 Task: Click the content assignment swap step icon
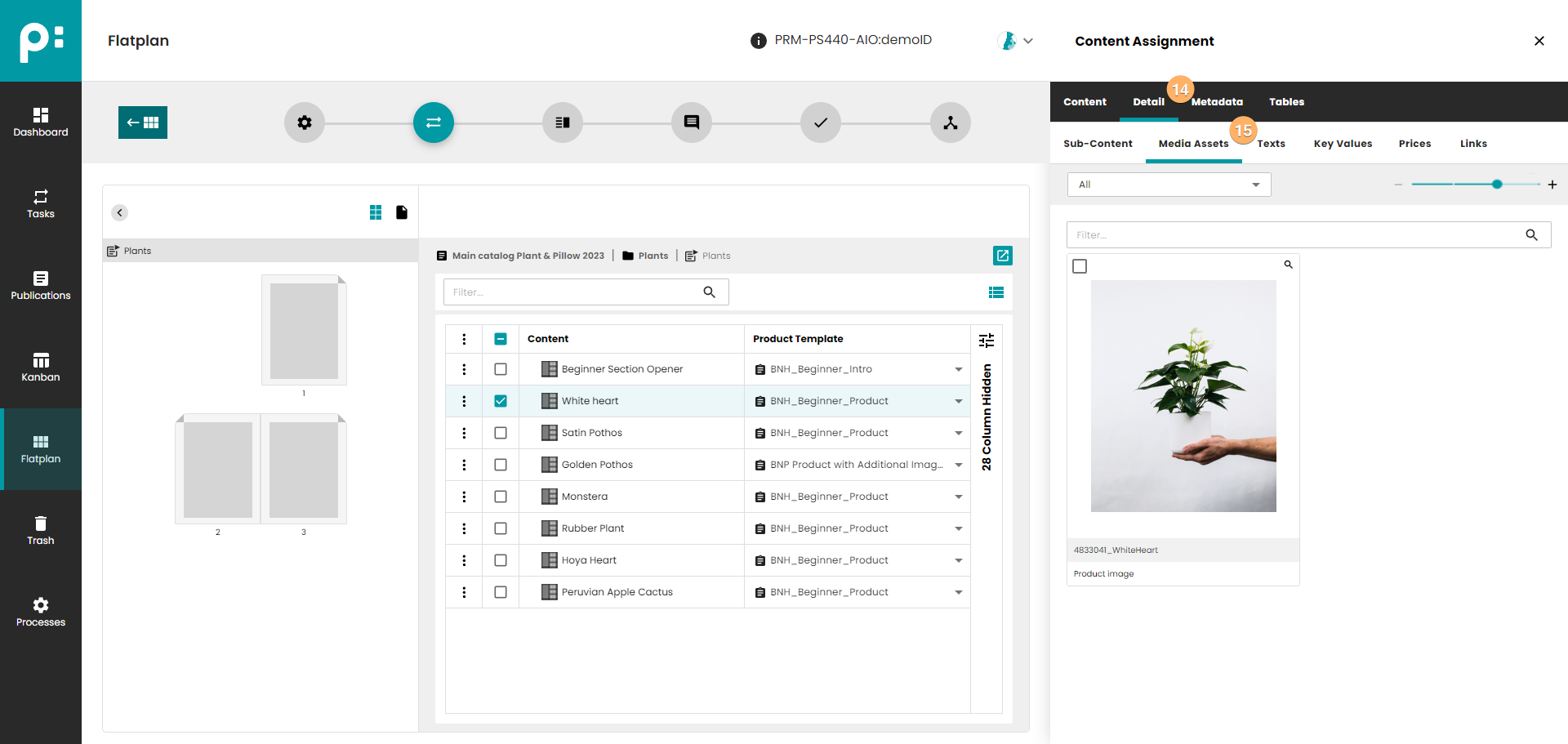point(433,123)
